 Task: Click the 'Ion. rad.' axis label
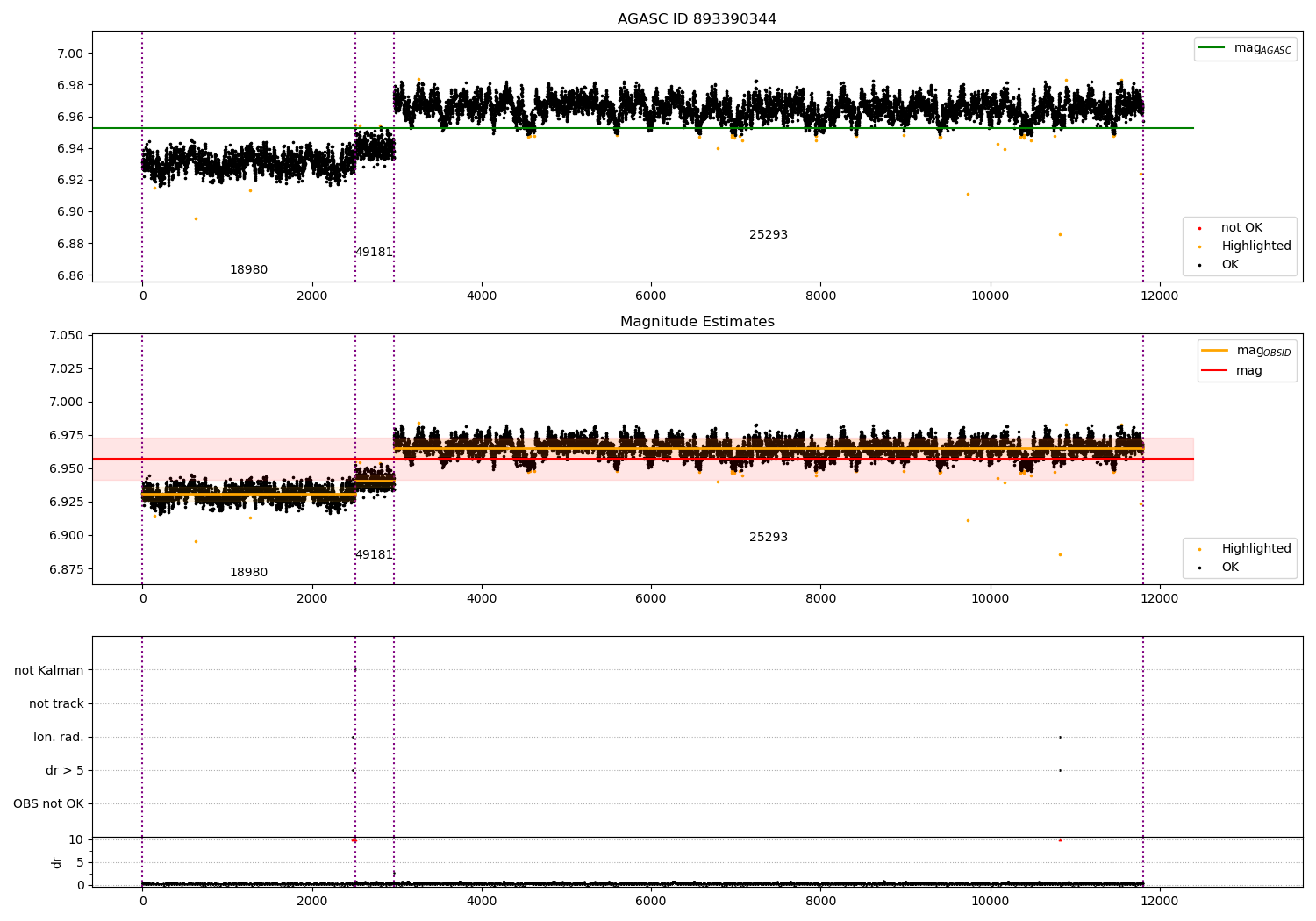click(59, 737)
